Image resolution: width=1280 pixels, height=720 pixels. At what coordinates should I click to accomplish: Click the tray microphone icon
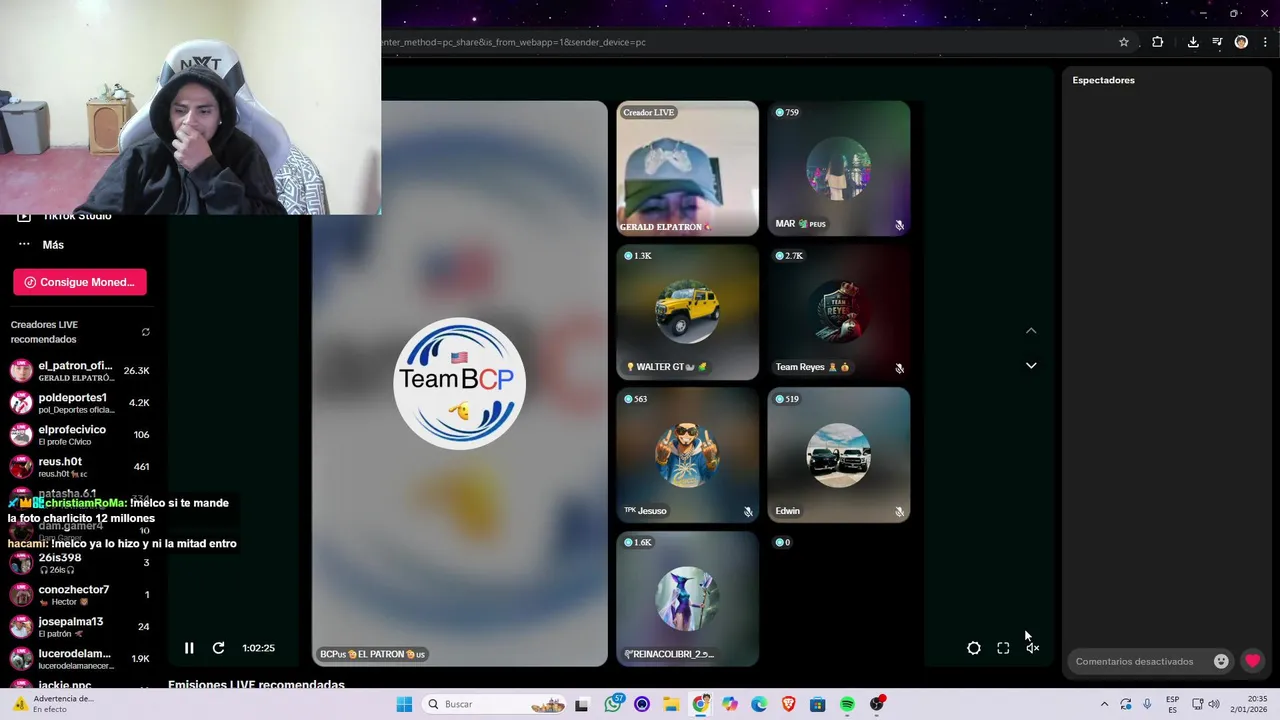click(x=1147, y=704)
